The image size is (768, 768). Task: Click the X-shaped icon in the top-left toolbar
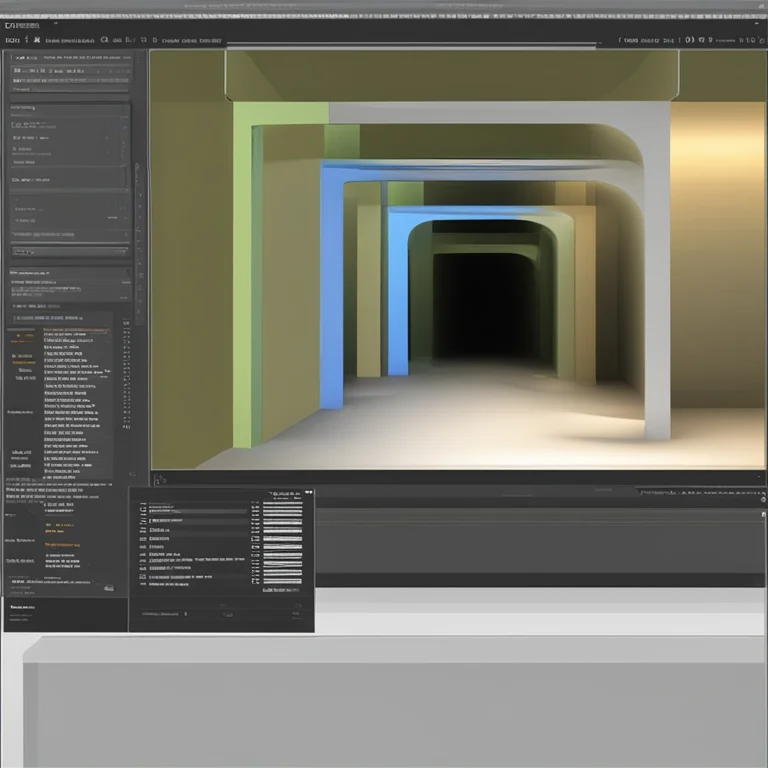(37, 40)
